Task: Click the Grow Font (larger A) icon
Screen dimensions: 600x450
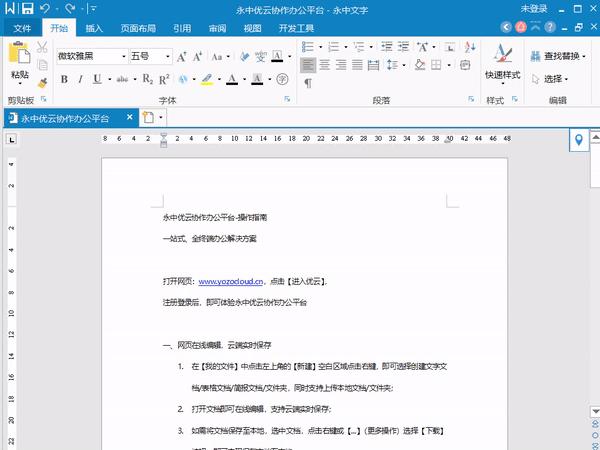Action: pyautogui.click(x=182, y=57)
